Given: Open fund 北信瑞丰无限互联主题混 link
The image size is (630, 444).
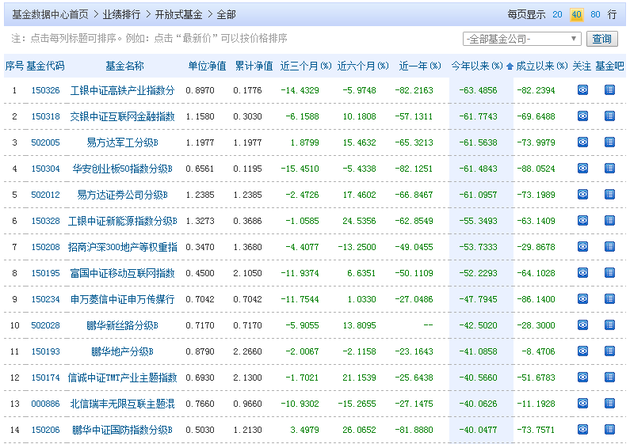Looking at the screenshot, I should coord(122,404).
